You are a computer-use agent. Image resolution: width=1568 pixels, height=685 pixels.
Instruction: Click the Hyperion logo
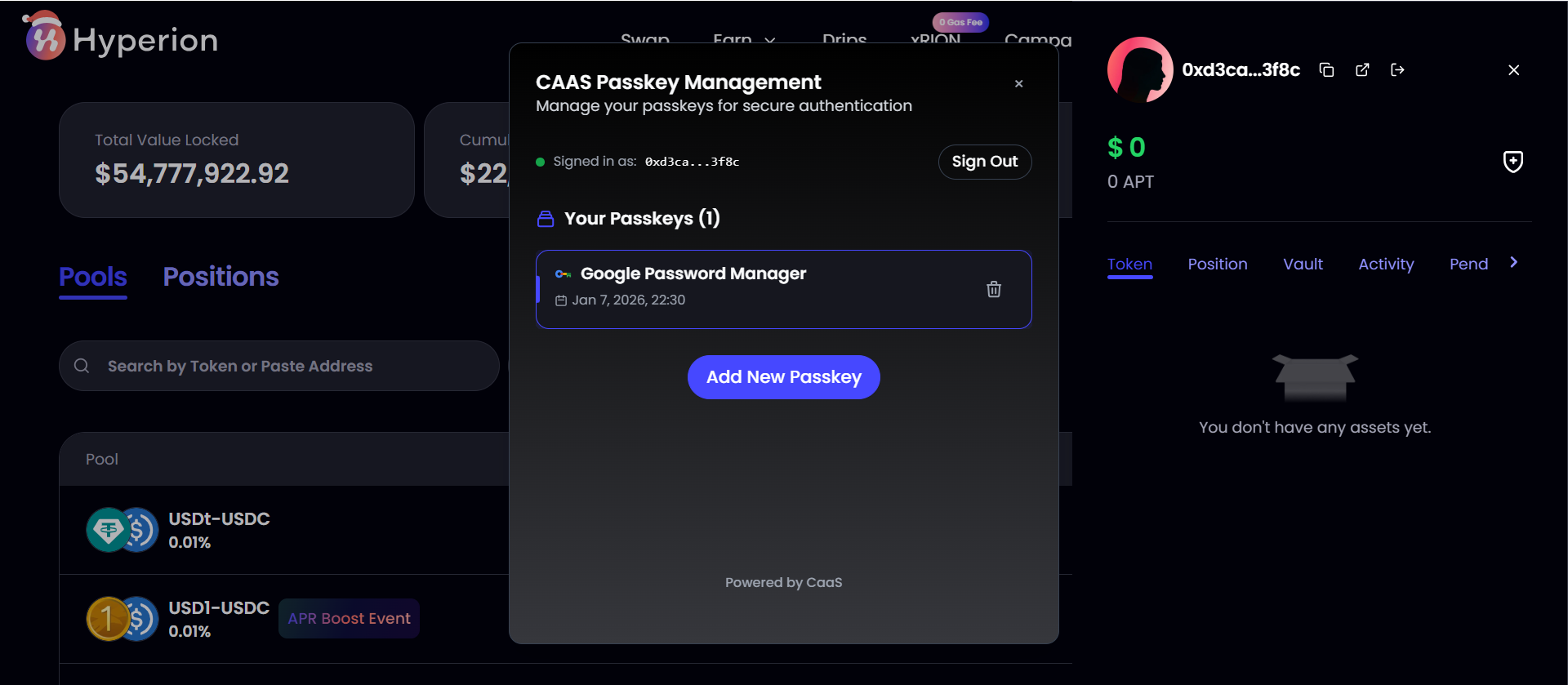121,39
